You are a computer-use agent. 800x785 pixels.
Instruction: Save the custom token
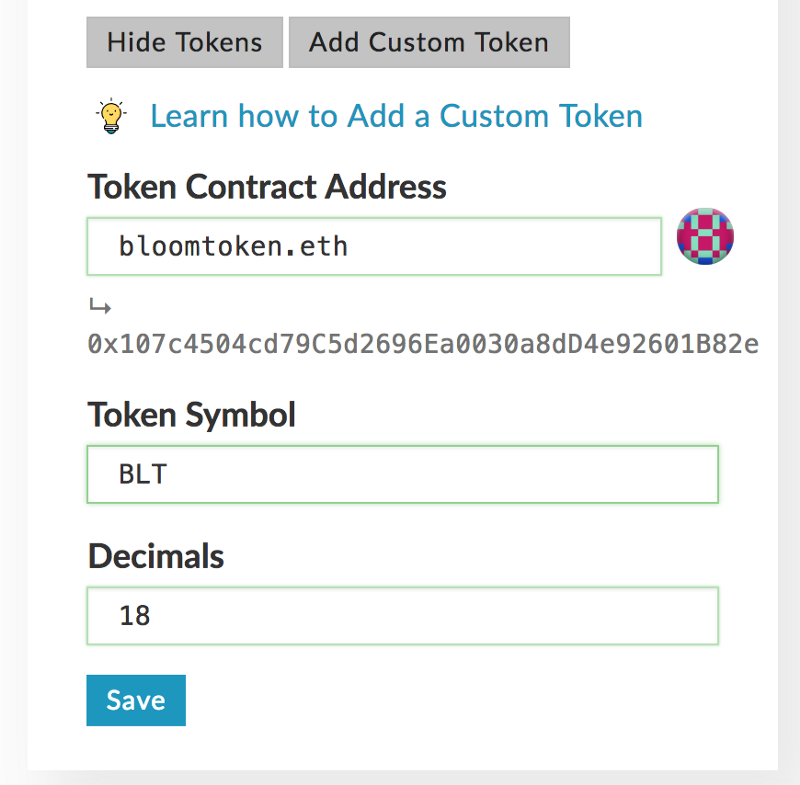136,700
